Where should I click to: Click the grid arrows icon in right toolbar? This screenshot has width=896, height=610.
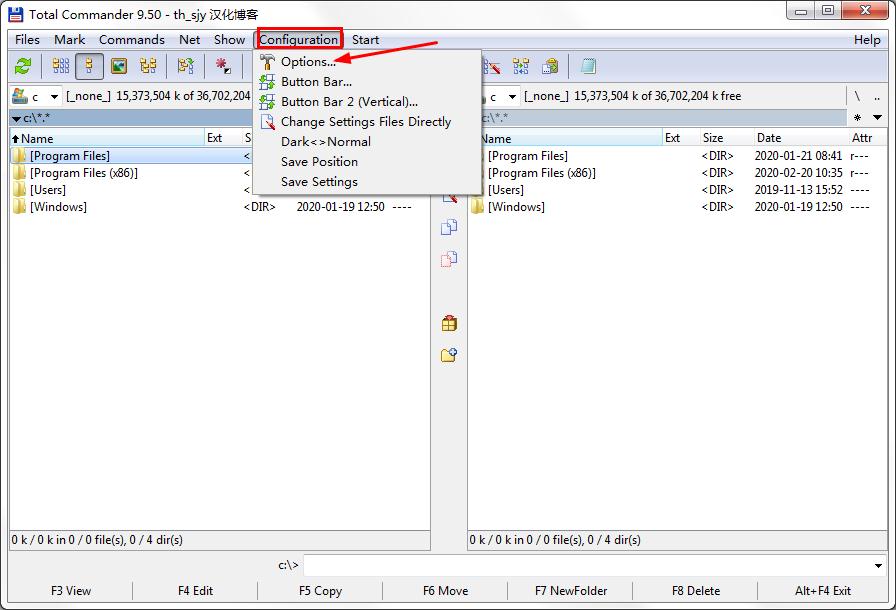pos(521,66)
